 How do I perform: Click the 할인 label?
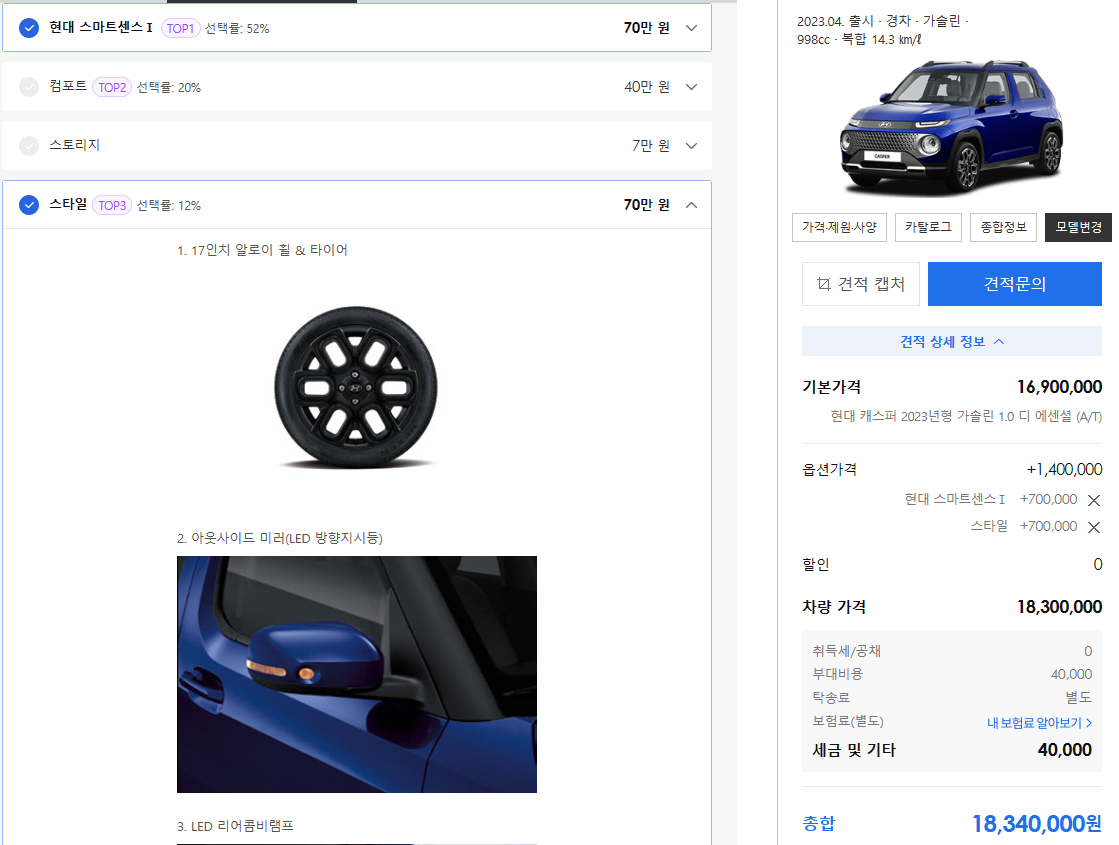[816, 564]
